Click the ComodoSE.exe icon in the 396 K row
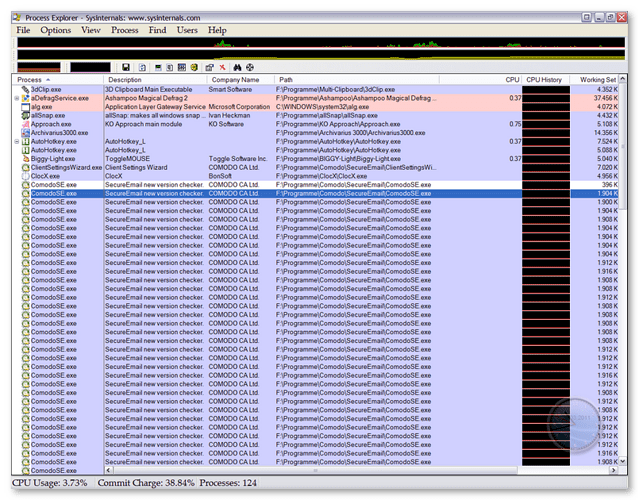638x500 pixels. pos(26,185)
